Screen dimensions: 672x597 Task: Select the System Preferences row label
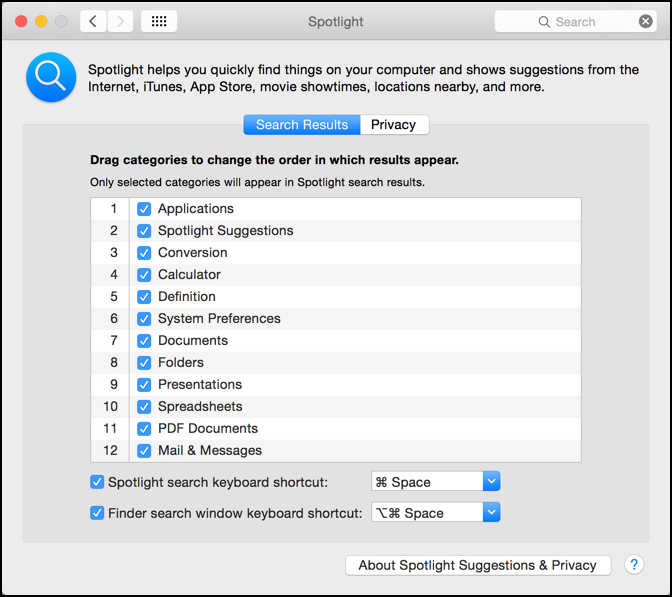[219, 318]
